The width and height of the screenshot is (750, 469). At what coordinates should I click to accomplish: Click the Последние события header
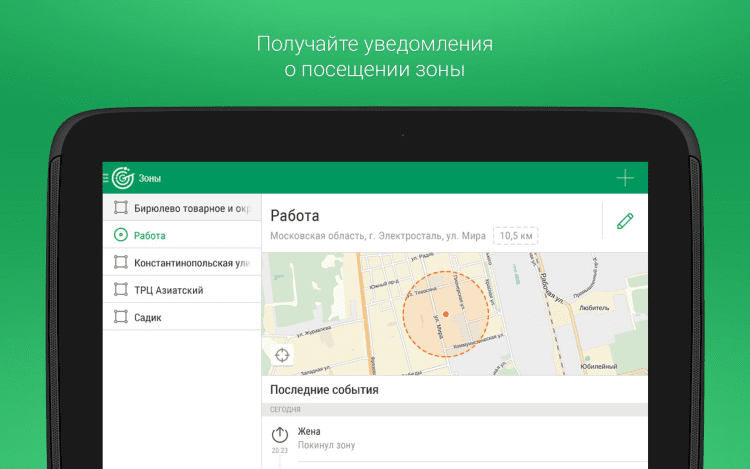tap(324, 390)
